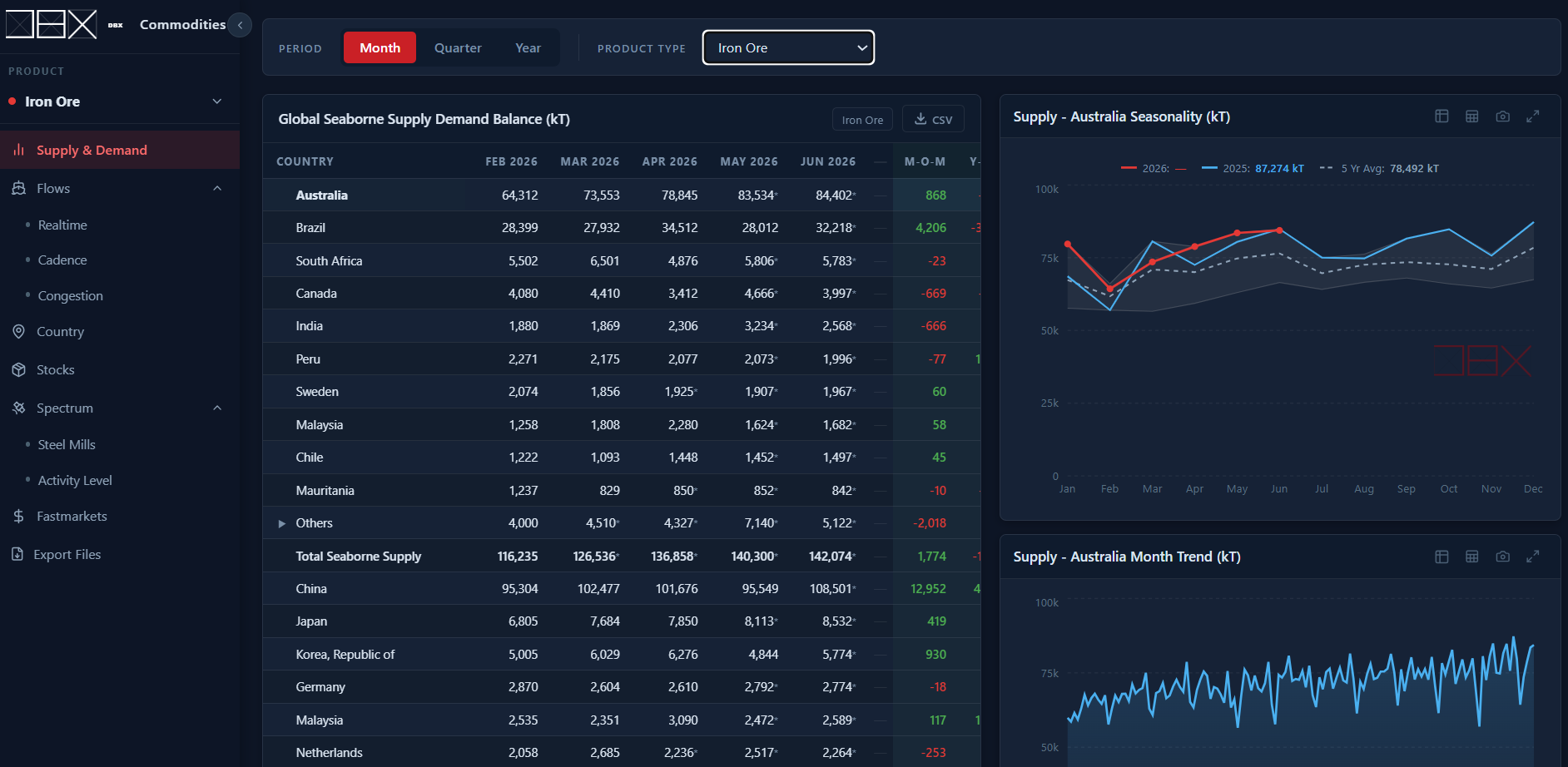Expand the Others row in the table

(x=281, y=523)
